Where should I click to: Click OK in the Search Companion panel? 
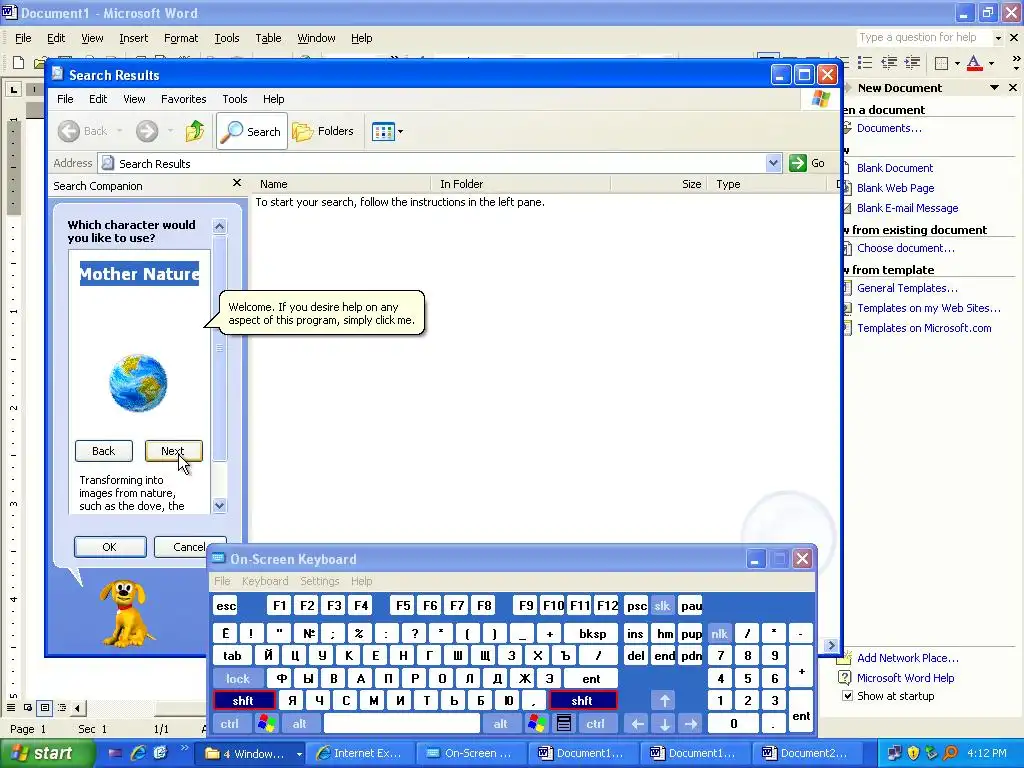click(x=110, y=547)
